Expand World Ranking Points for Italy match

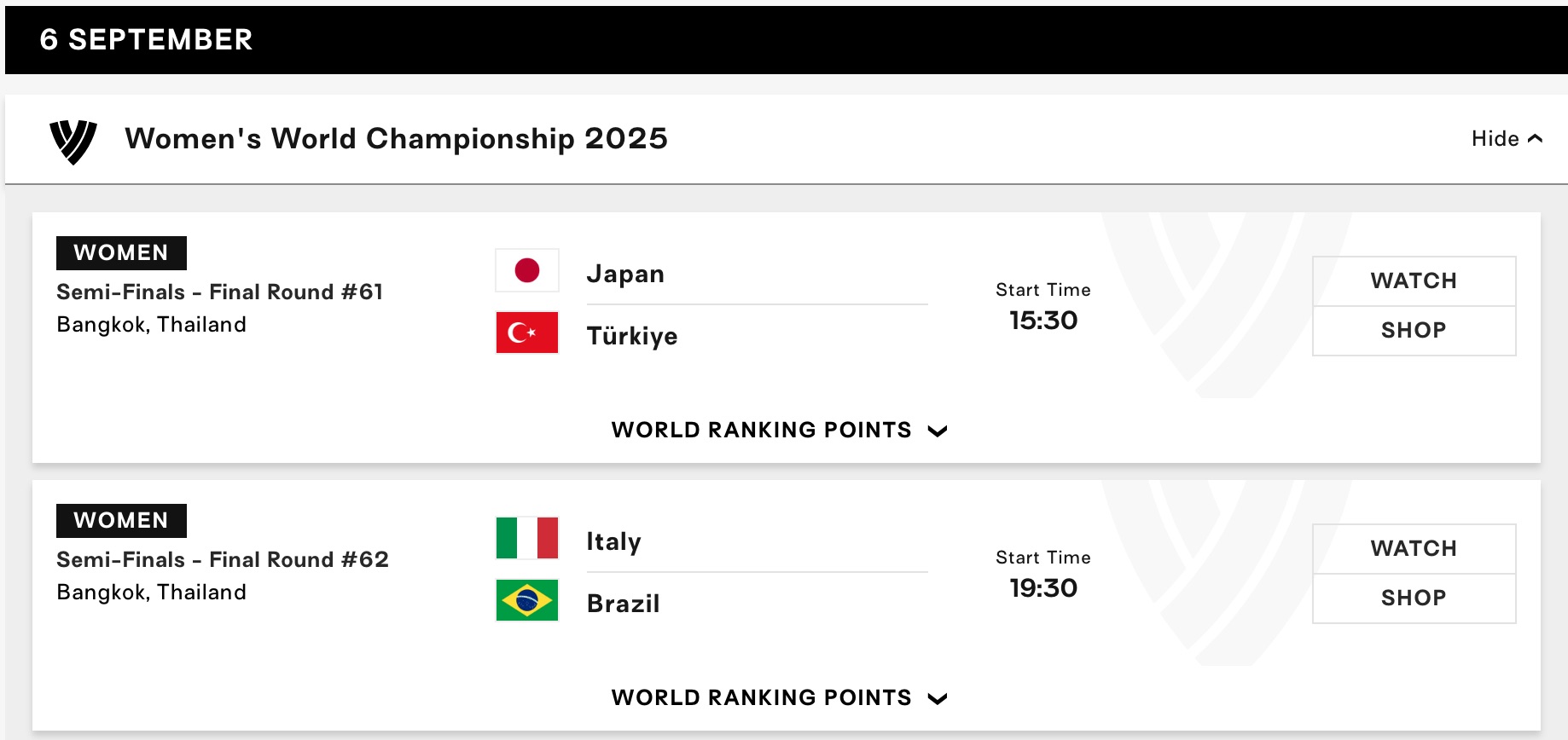point(779,697)
